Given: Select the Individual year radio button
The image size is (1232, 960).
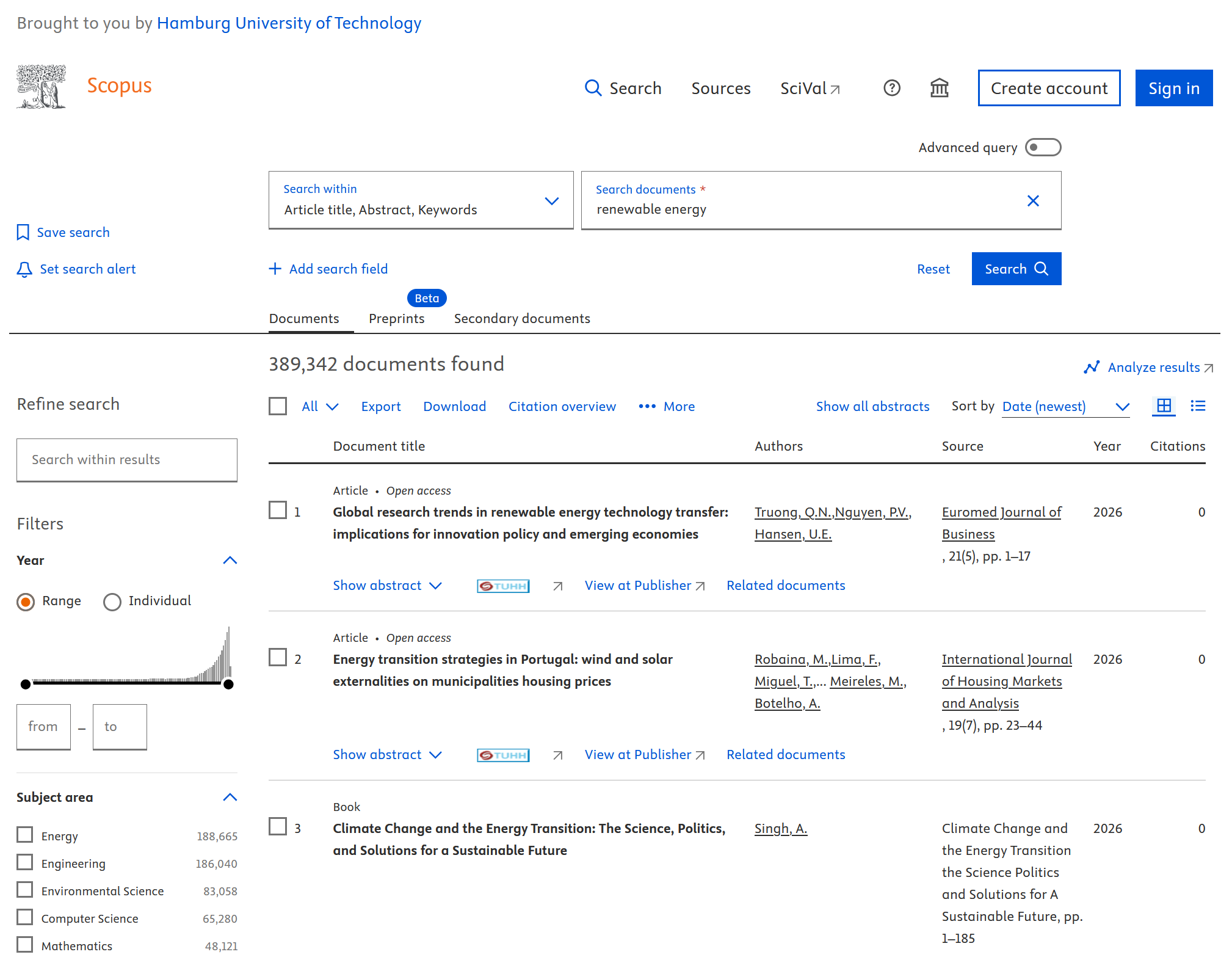Looking at the screenshot, I should point(112,602).
